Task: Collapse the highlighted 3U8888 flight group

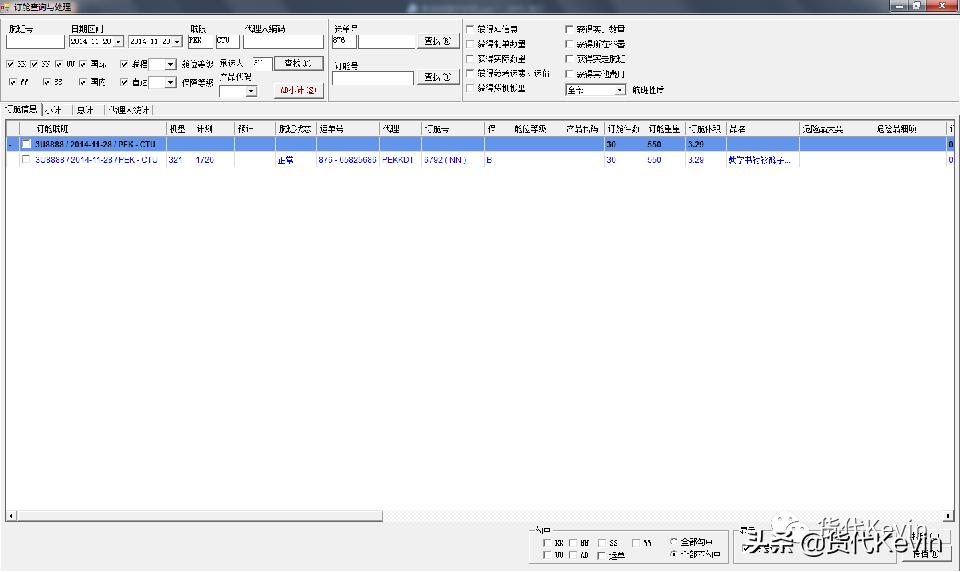Action: click(10, 145)
